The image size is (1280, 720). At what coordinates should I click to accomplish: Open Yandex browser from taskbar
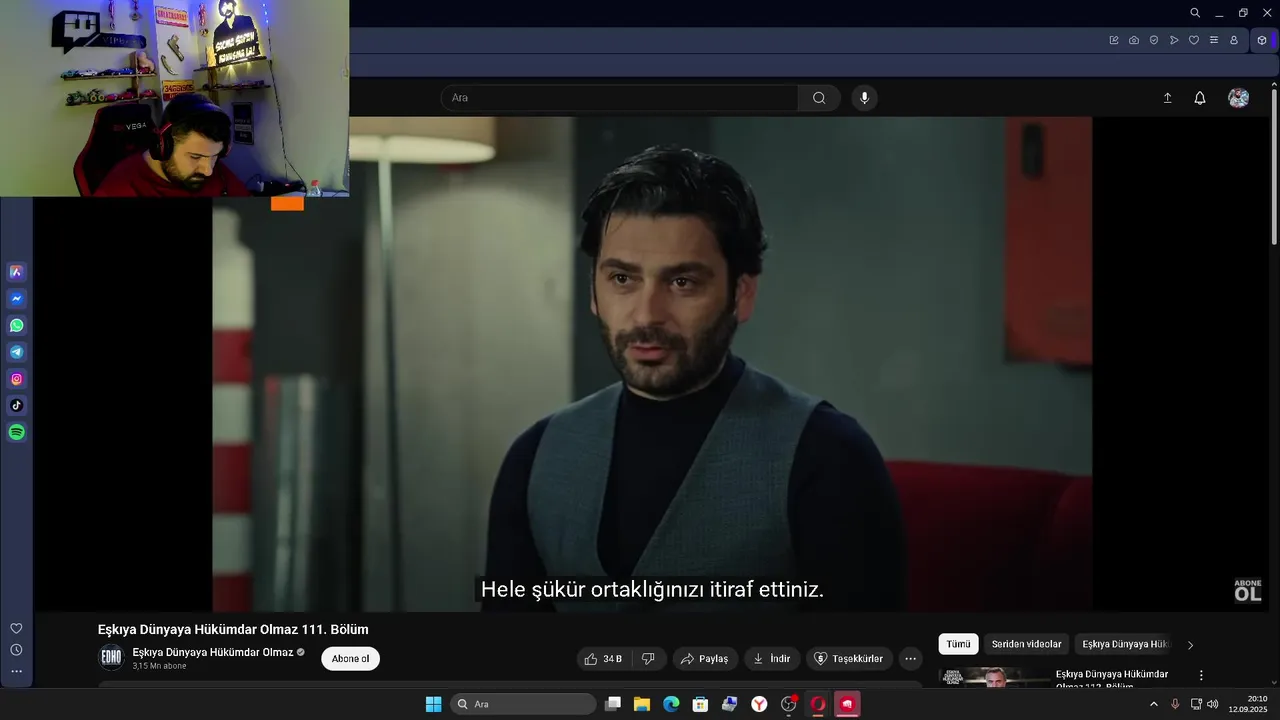click(759, 704)
